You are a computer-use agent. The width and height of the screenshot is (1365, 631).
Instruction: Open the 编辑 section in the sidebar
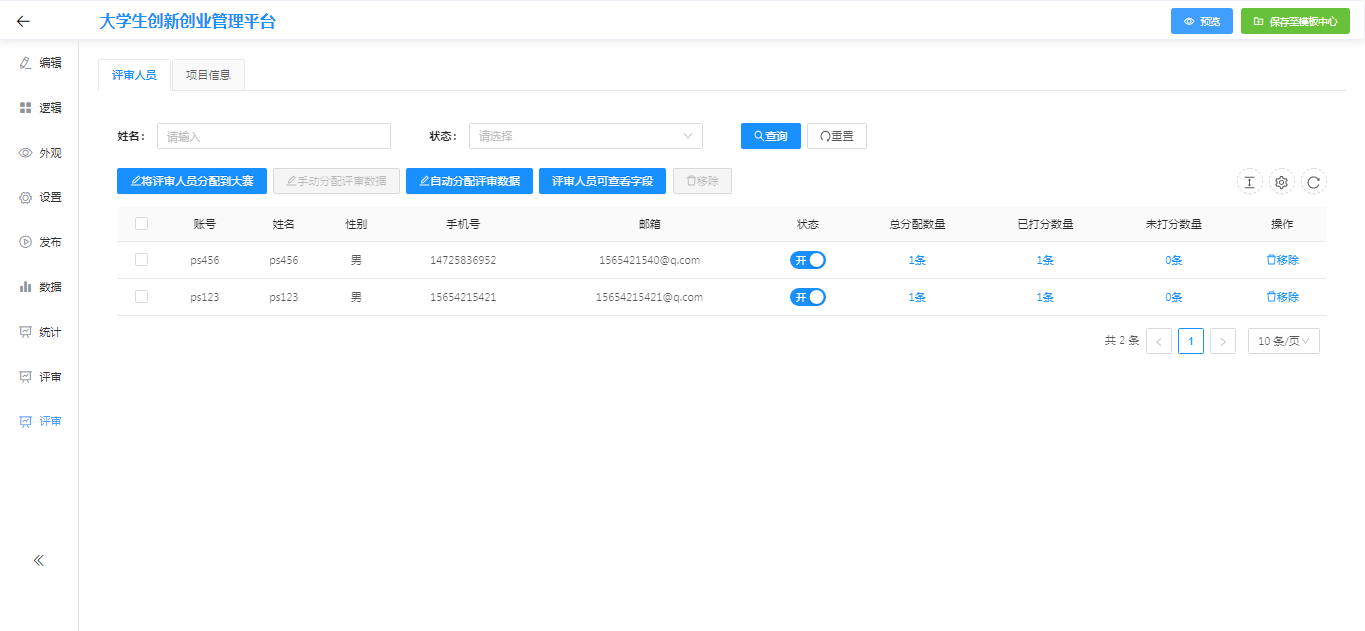point(40,63)
